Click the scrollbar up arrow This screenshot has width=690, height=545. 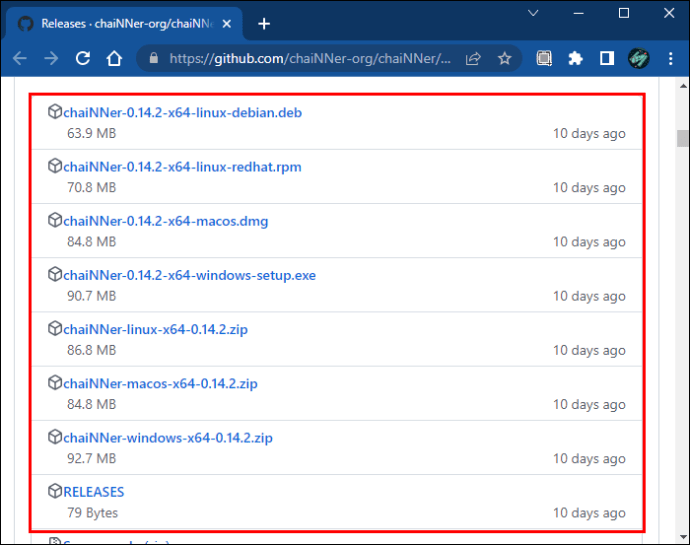coord(683,86)
